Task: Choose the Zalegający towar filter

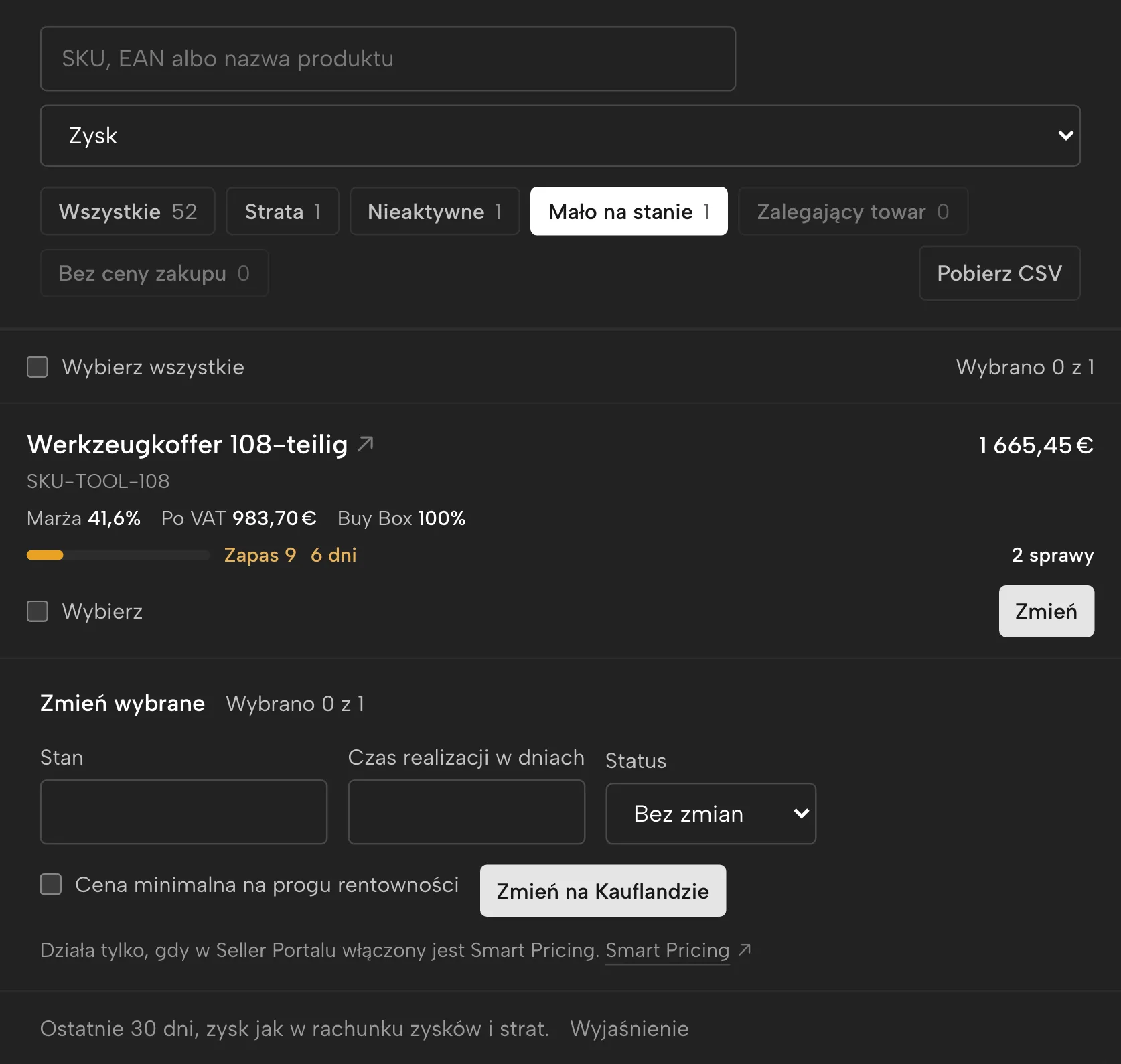Action: click(853, 212)
